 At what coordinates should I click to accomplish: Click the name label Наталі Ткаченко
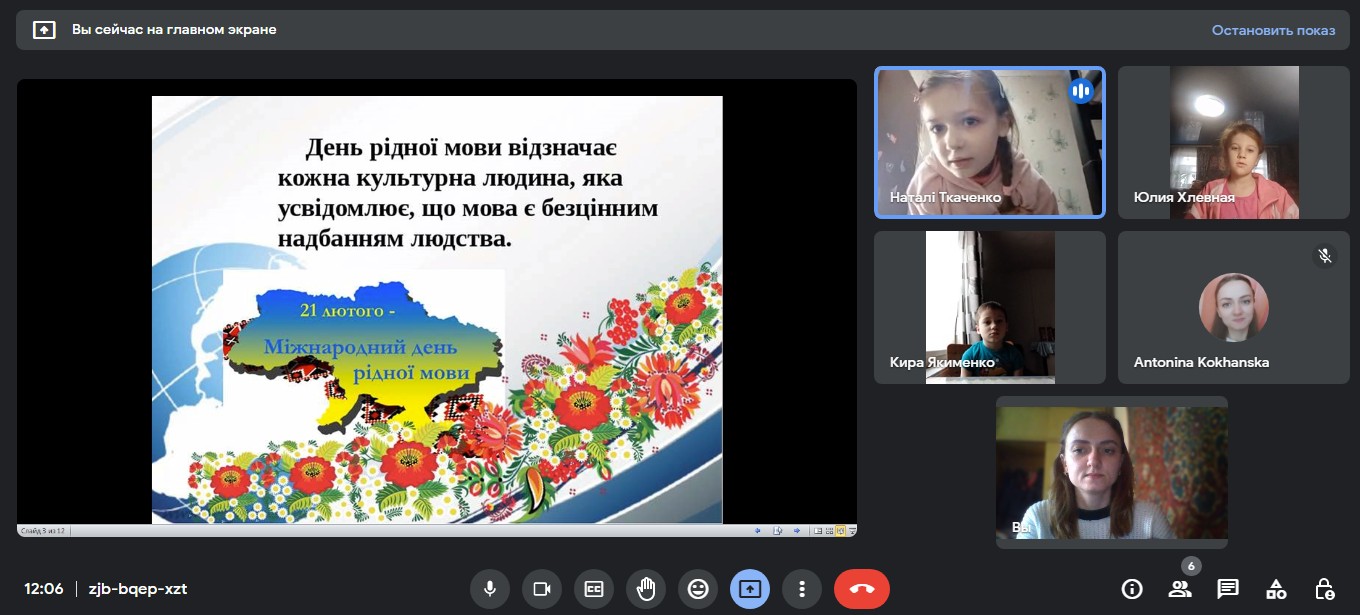pyautogui.click(x=945, y=198)
